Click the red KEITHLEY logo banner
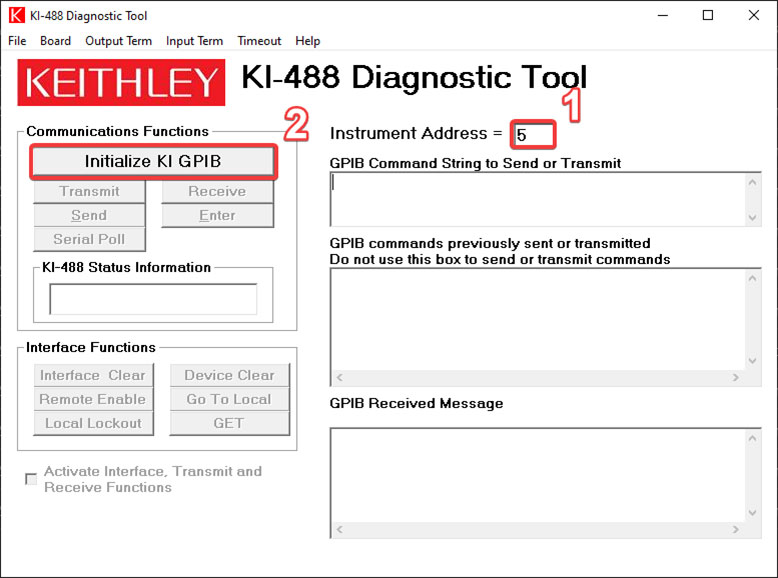 coord(121,82)
